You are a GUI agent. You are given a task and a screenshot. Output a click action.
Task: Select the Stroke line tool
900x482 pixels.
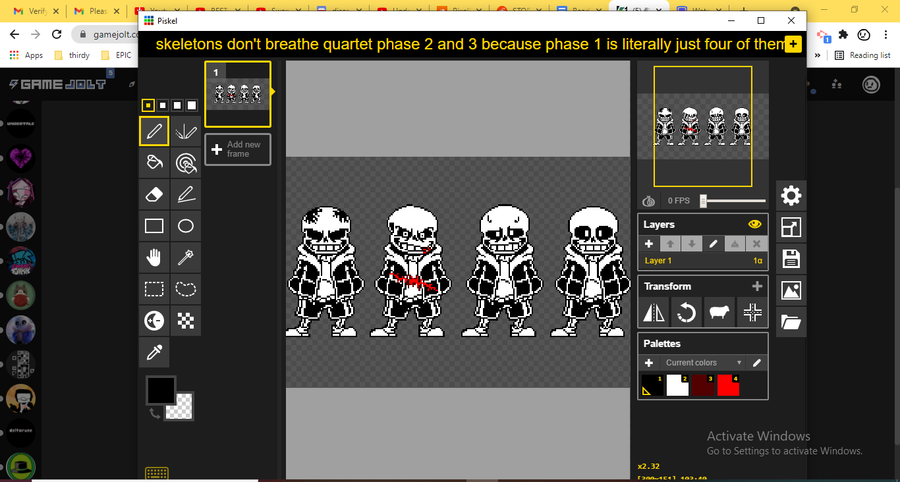tap(185, 195)
